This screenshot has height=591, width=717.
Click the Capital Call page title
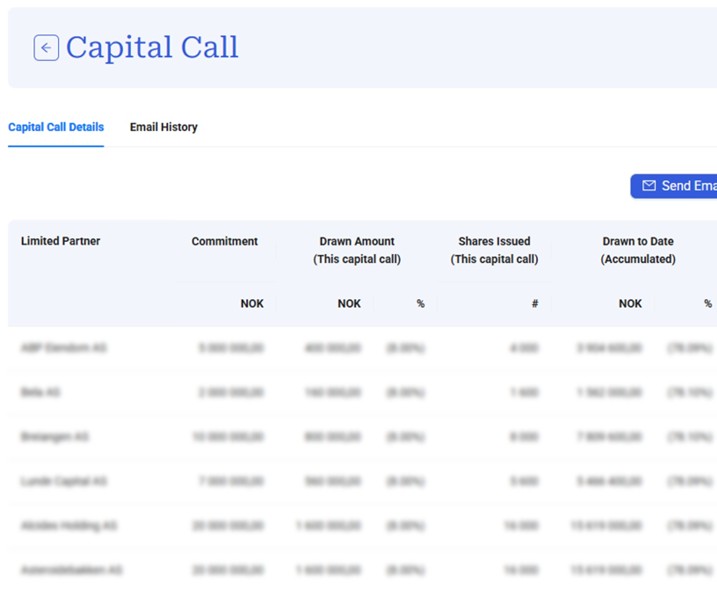point(152,48)
